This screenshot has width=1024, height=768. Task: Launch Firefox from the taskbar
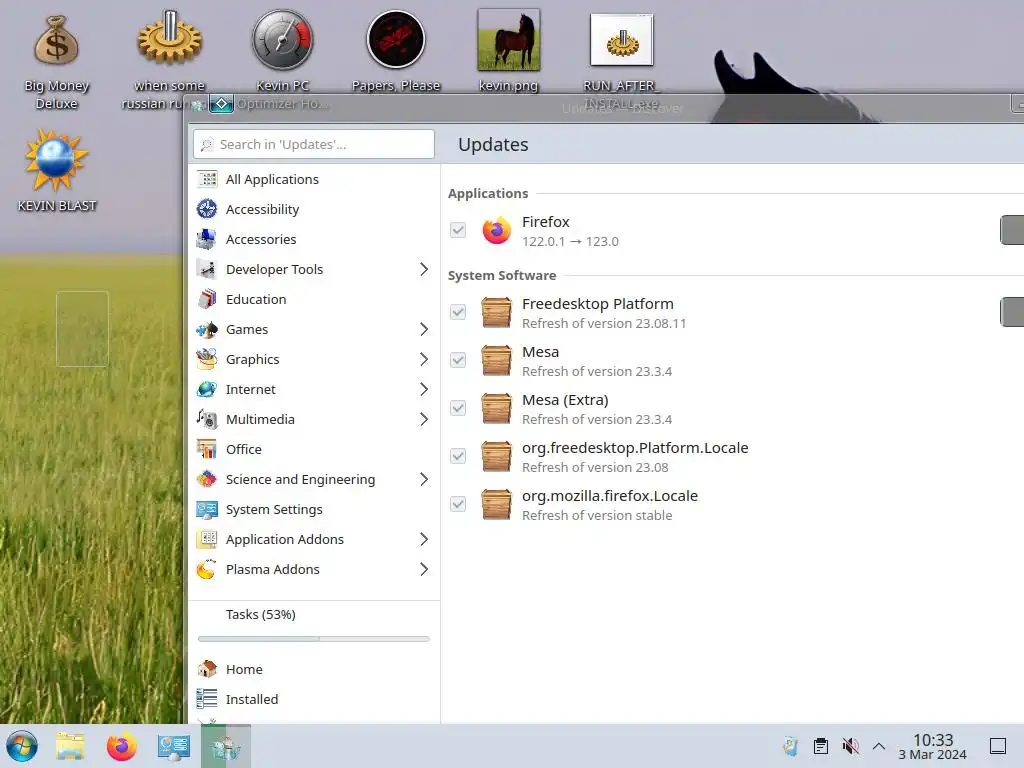121,746
